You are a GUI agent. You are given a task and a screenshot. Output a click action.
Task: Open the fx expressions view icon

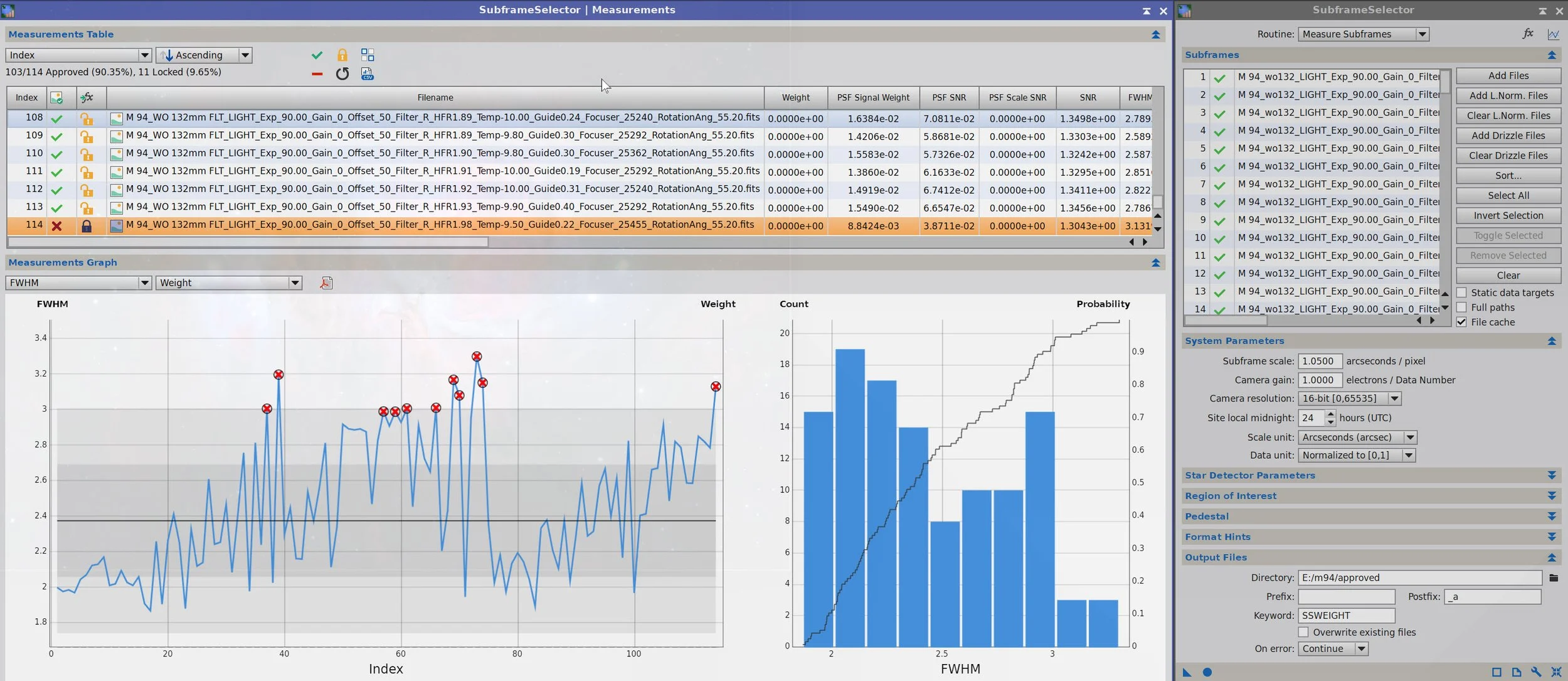click(1528, 34)
